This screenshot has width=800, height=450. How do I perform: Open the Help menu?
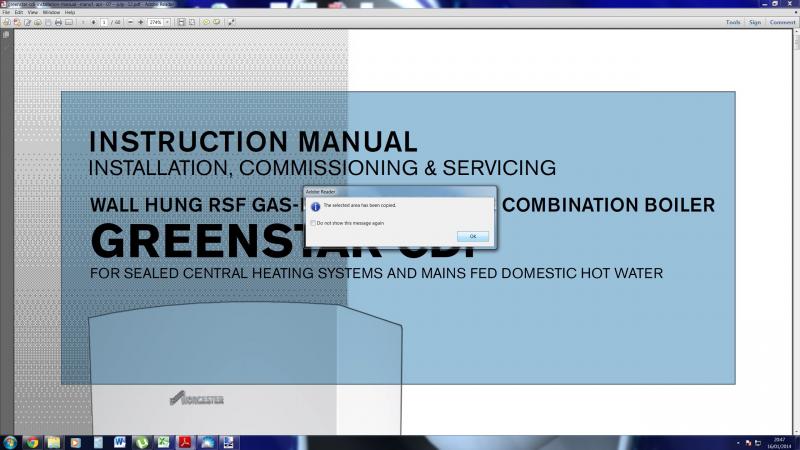(x=70, y=12)
